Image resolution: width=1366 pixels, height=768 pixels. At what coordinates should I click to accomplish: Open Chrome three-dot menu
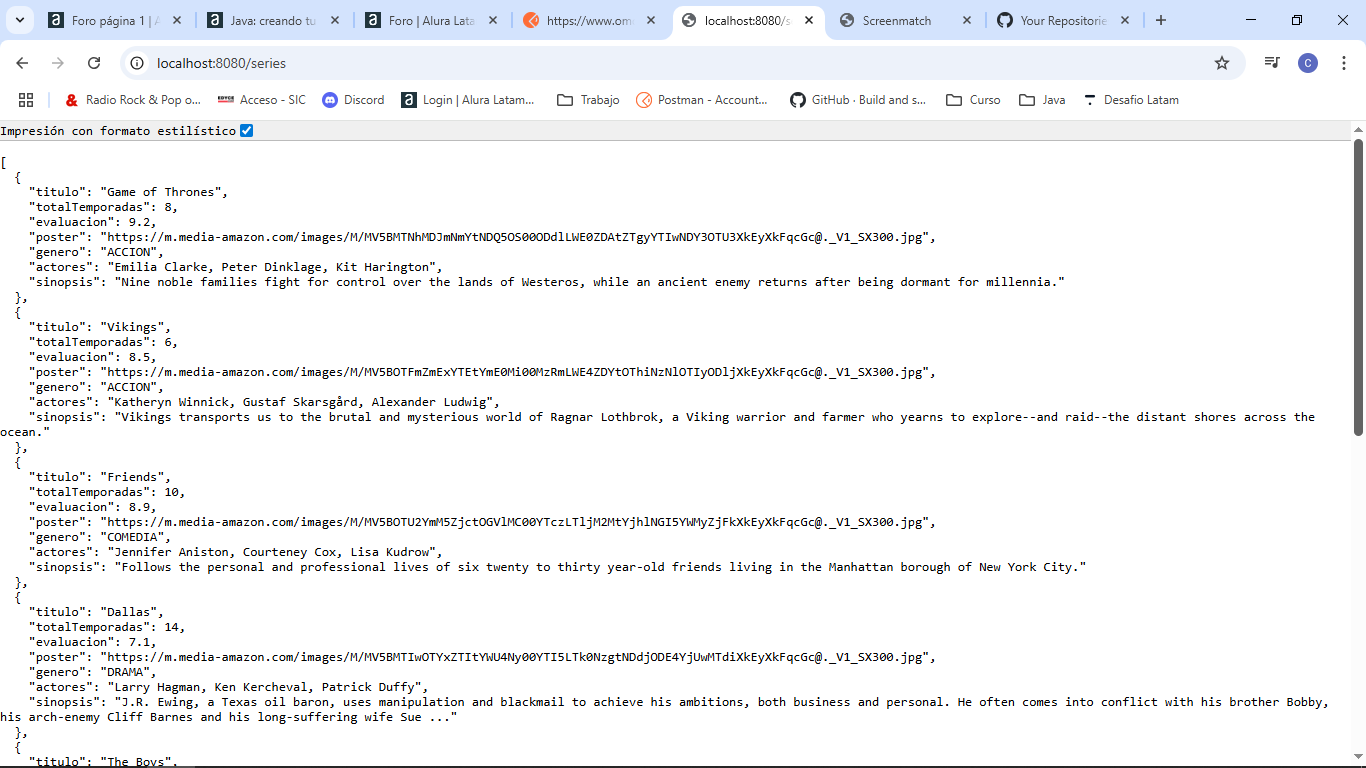[1344, 63]
